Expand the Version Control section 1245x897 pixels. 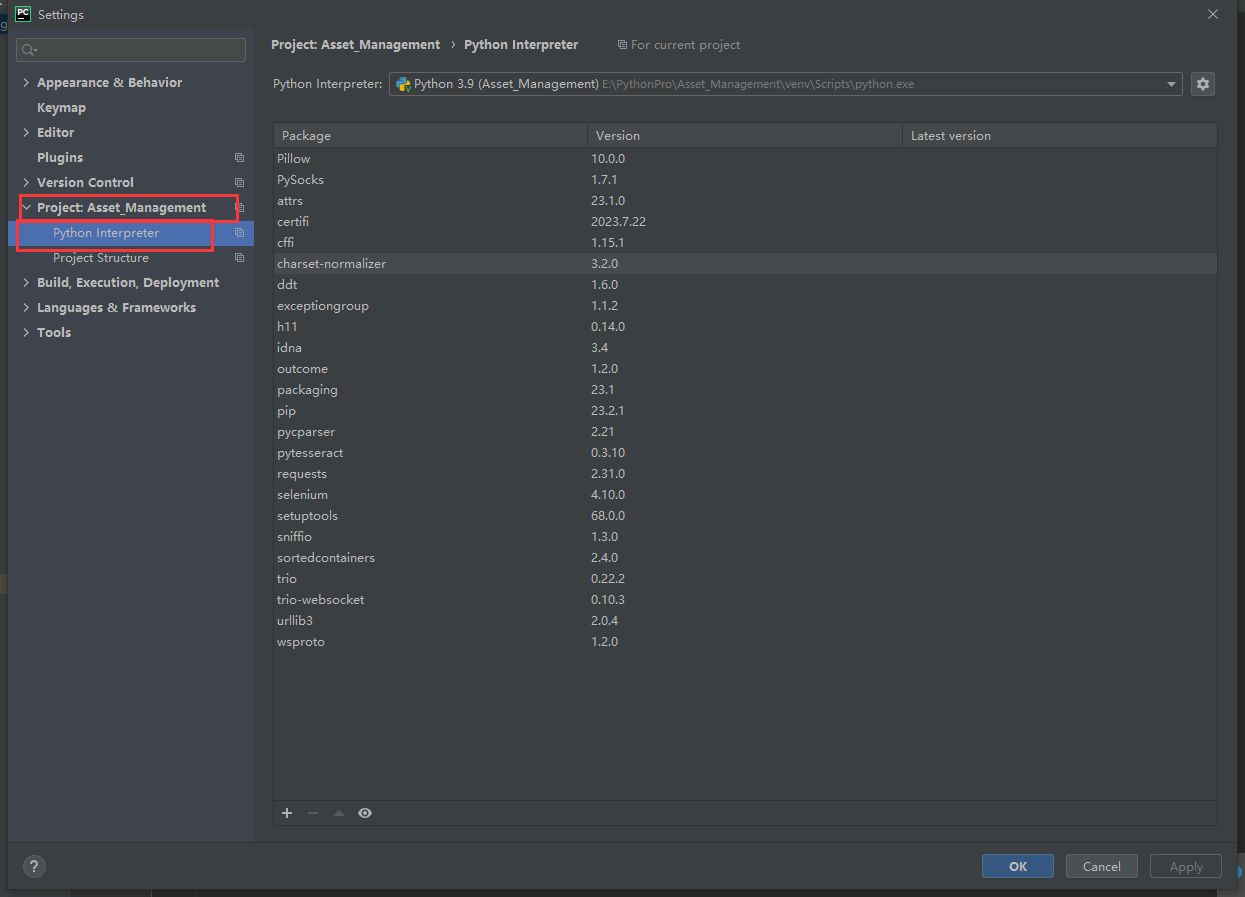[x=26, y=183]
